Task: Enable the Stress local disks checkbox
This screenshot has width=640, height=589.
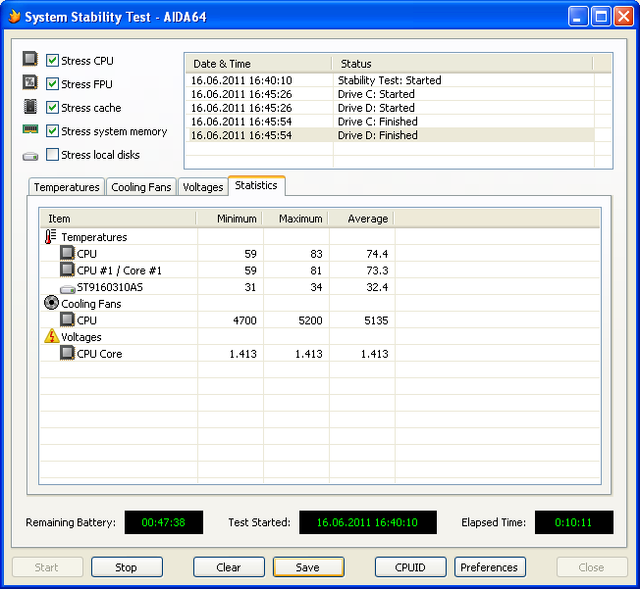Action: click(x=53, y=155)
